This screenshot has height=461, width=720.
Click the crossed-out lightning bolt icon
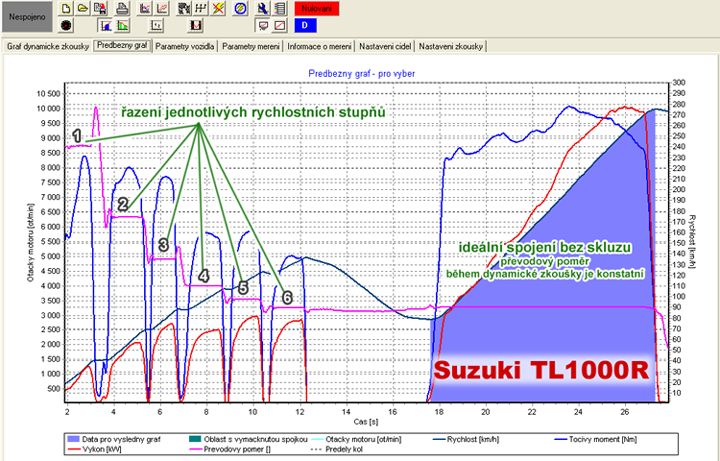218,8
